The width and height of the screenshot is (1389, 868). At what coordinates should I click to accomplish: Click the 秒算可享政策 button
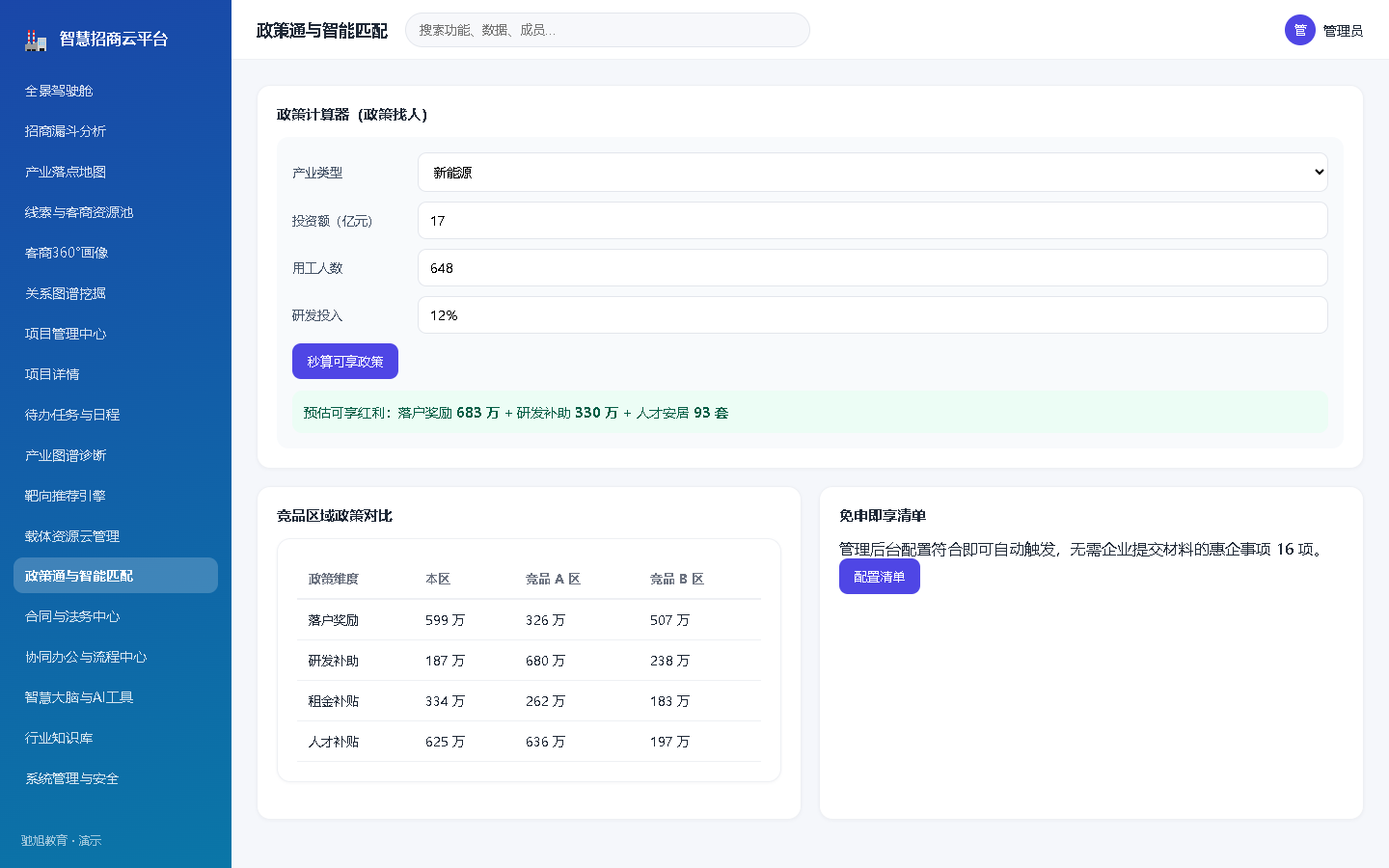(x=345, y=362)
